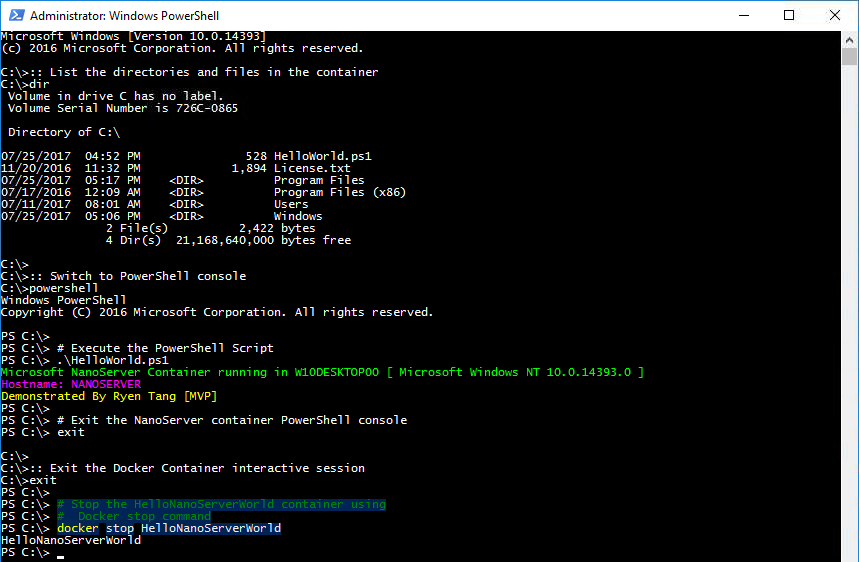Viewport: 859px width, 562px height.
Task: Click the 'License.txt' file name
Action: 312,168
